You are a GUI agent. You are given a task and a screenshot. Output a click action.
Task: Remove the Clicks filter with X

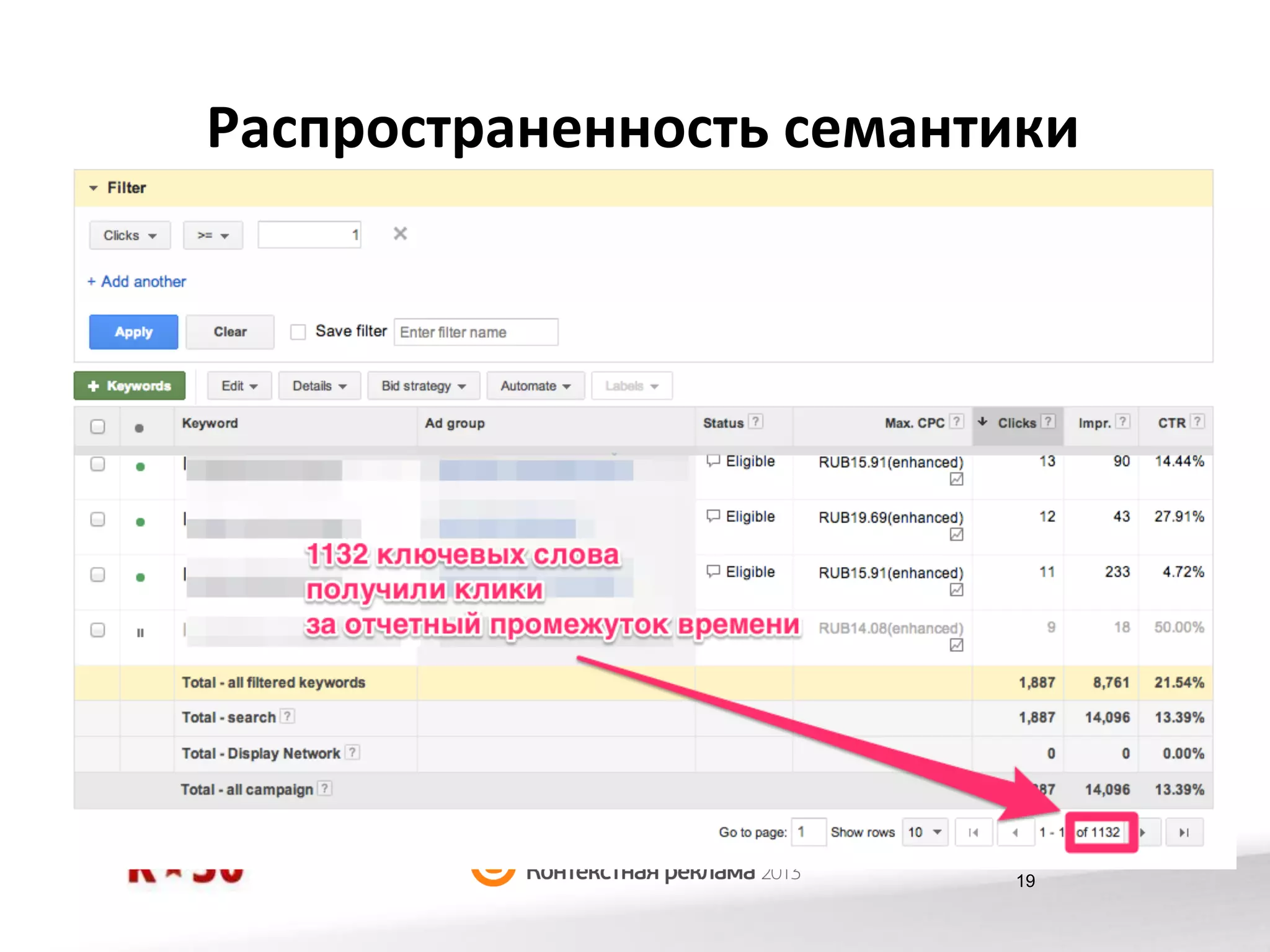click(401, 234)
